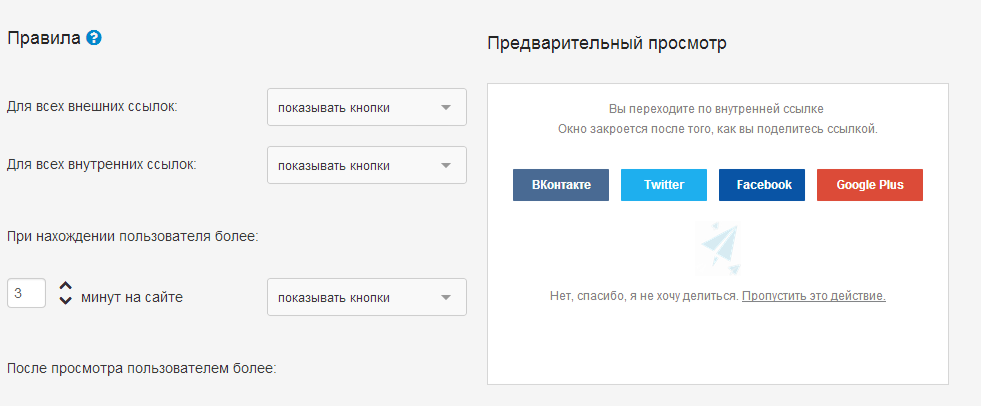This screenshot has height=406, width=981.
Task: Follow the 'Пропустить это действие' link
Action: pos(813,296)
